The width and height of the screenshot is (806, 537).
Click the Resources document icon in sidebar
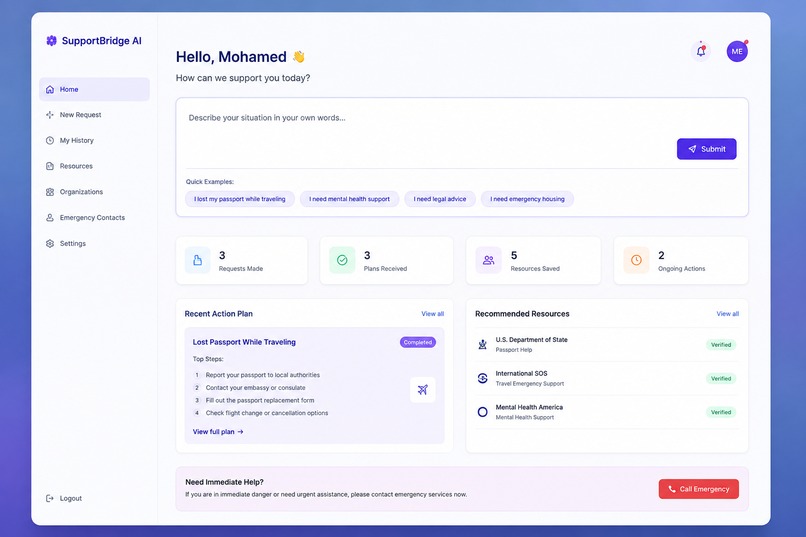coord(50,166)
